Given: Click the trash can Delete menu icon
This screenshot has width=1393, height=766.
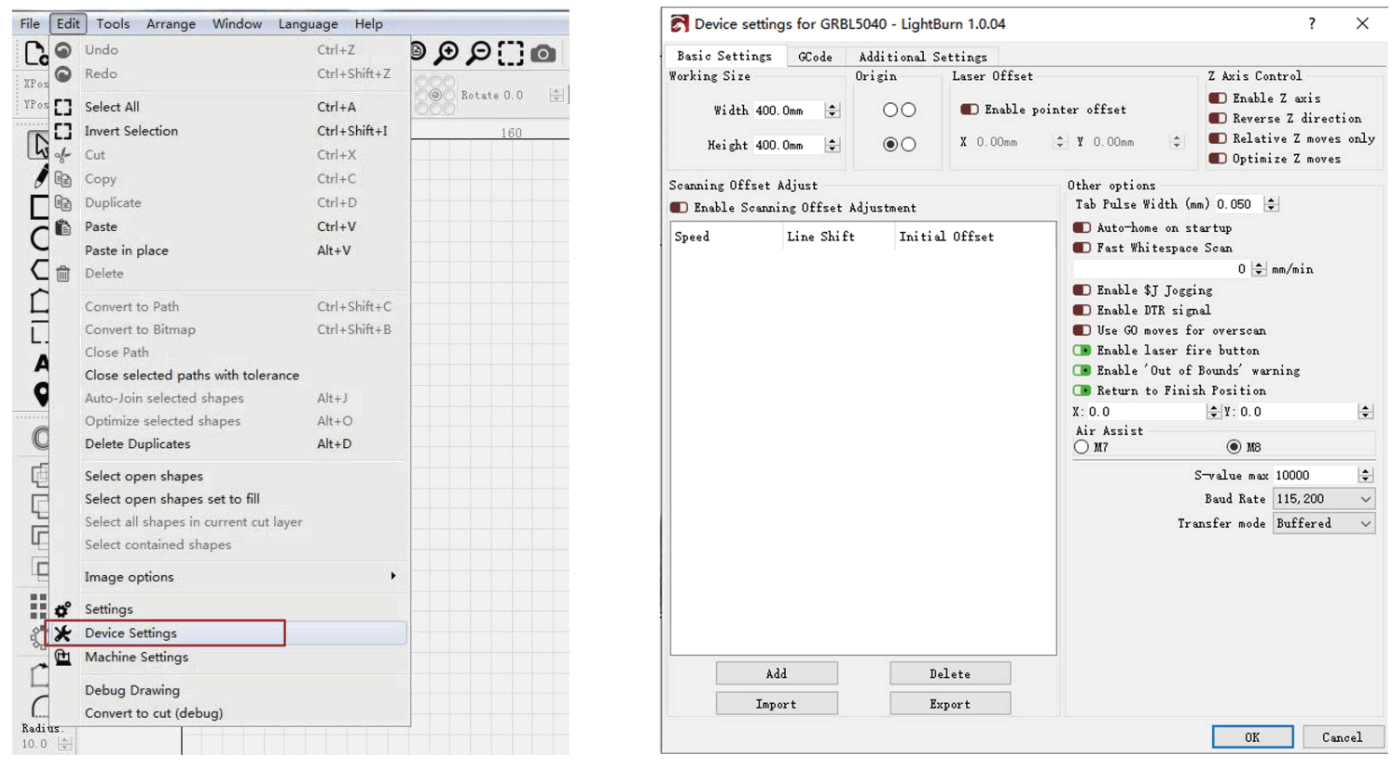Looking at the screenshot, I should click(x=63, y=273).
